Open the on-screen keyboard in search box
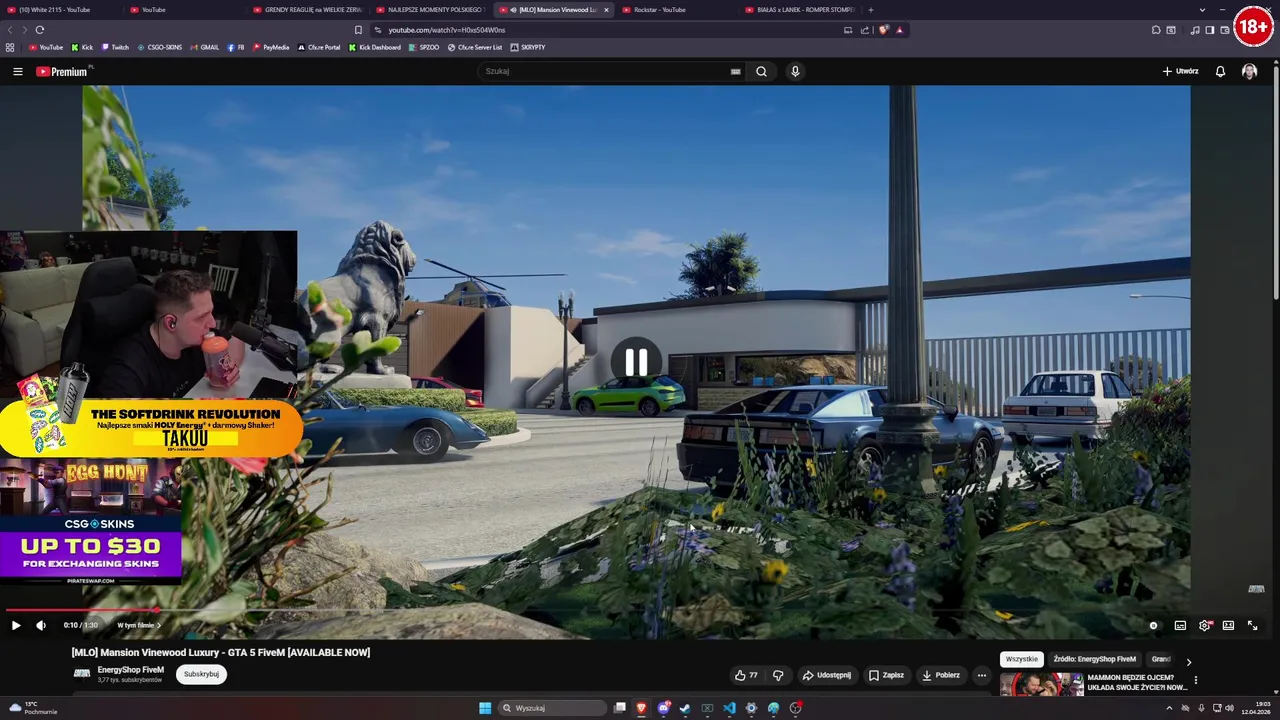The width and height of the screenshot is (1280, 720). click(x=735, y=71)
